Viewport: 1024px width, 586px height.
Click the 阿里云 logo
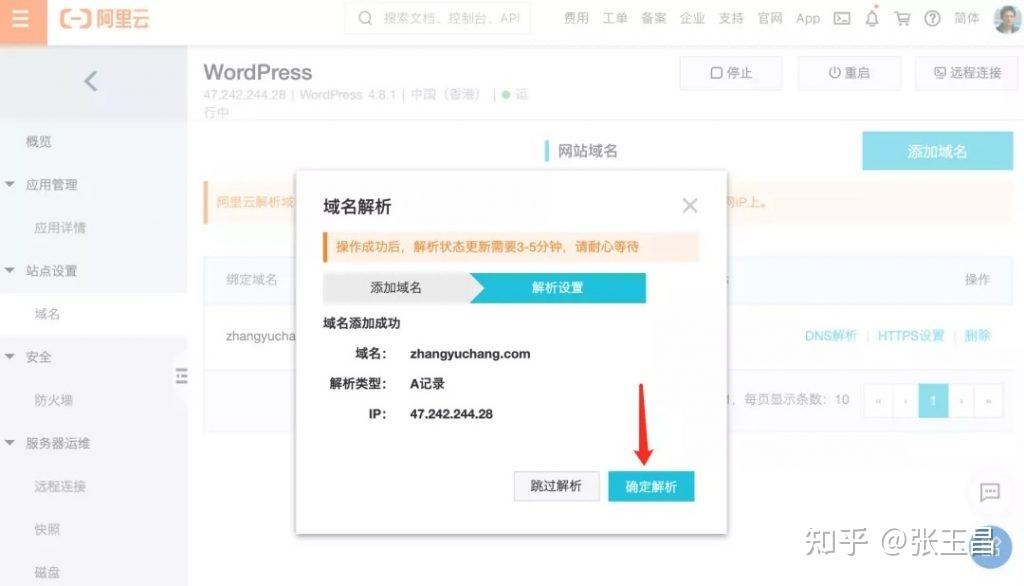point(104,19)
